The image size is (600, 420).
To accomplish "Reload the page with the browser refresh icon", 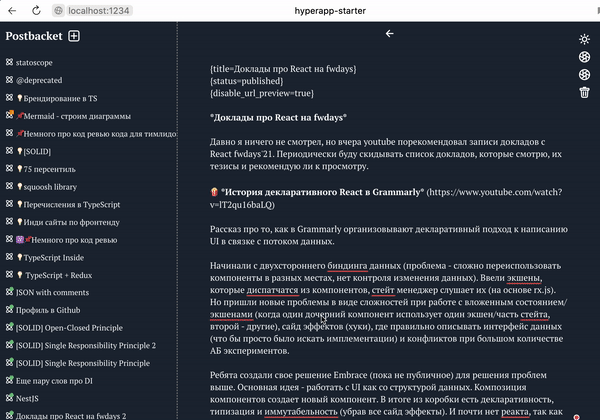I will (36, 10).
